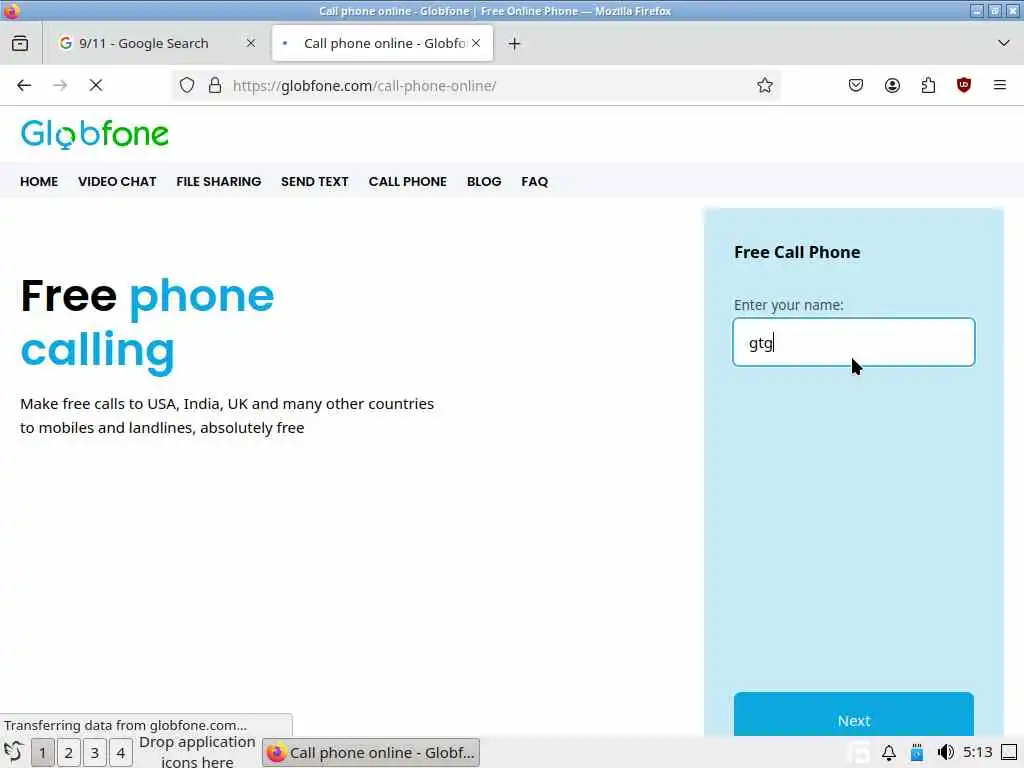Click the forward navigation arrow
This screenshot has height=768, width=1024.
[x=60, y=85]
